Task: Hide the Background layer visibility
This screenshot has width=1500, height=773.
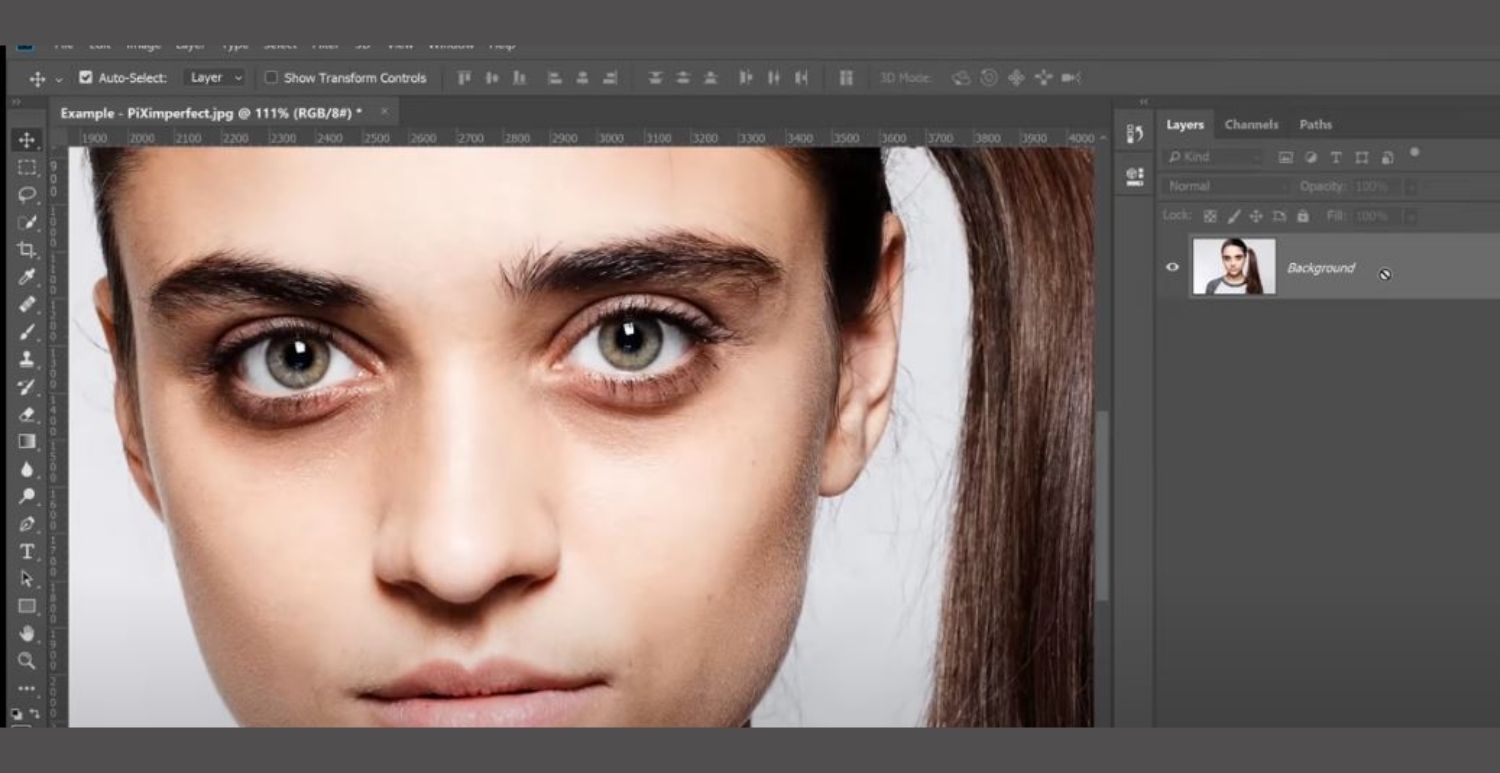Action: (x=1172, y=266)
